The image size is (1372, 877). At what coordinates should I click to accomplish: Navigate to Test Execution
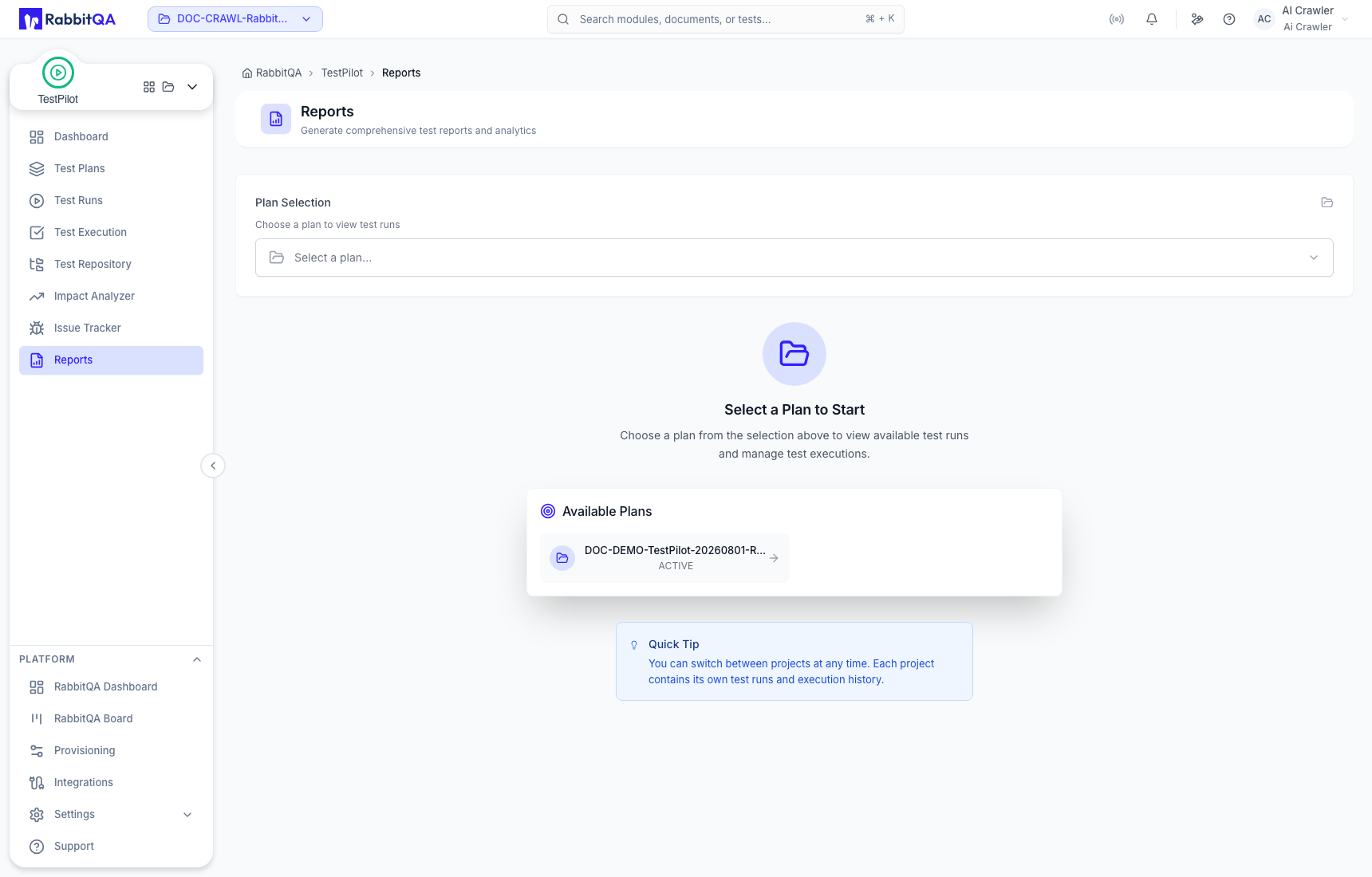[x=111, y=233]
